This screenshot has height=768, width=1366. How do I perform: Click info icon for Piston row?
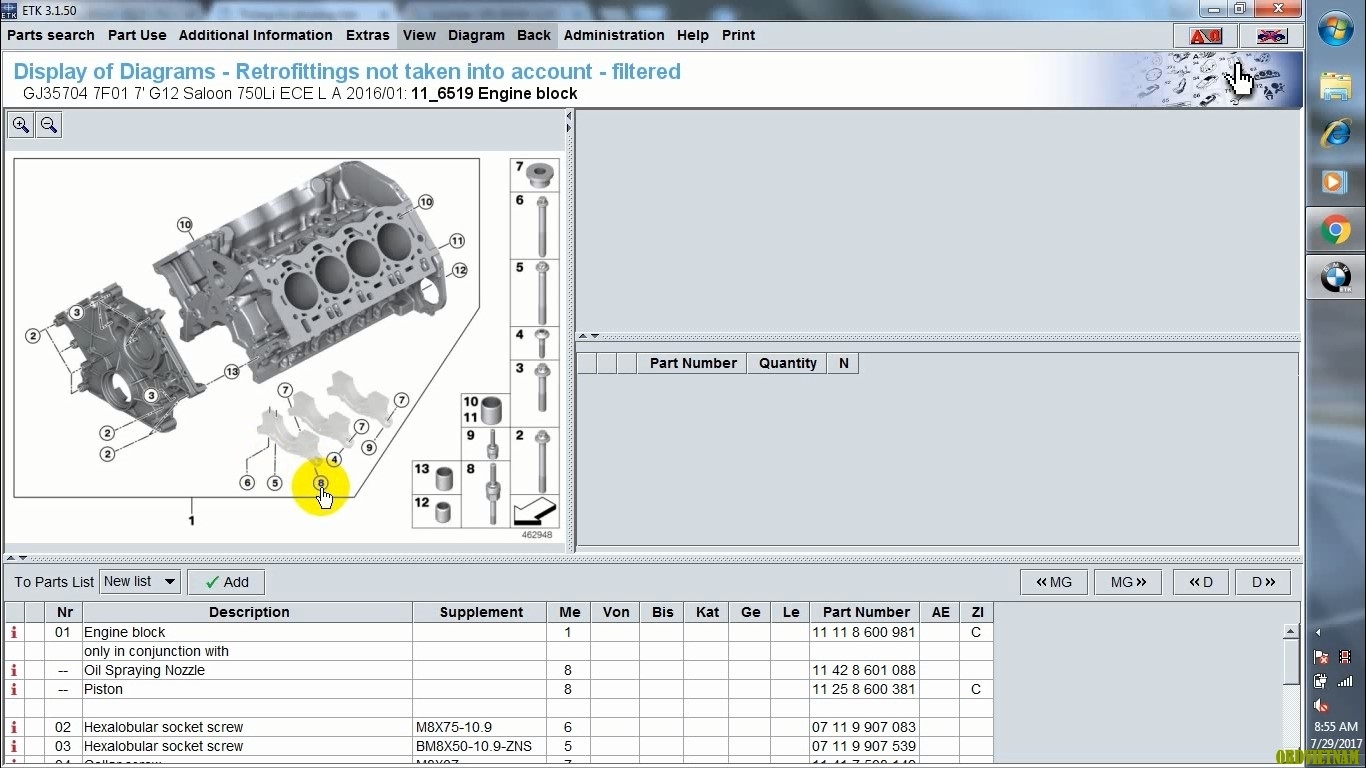[14, 689]
